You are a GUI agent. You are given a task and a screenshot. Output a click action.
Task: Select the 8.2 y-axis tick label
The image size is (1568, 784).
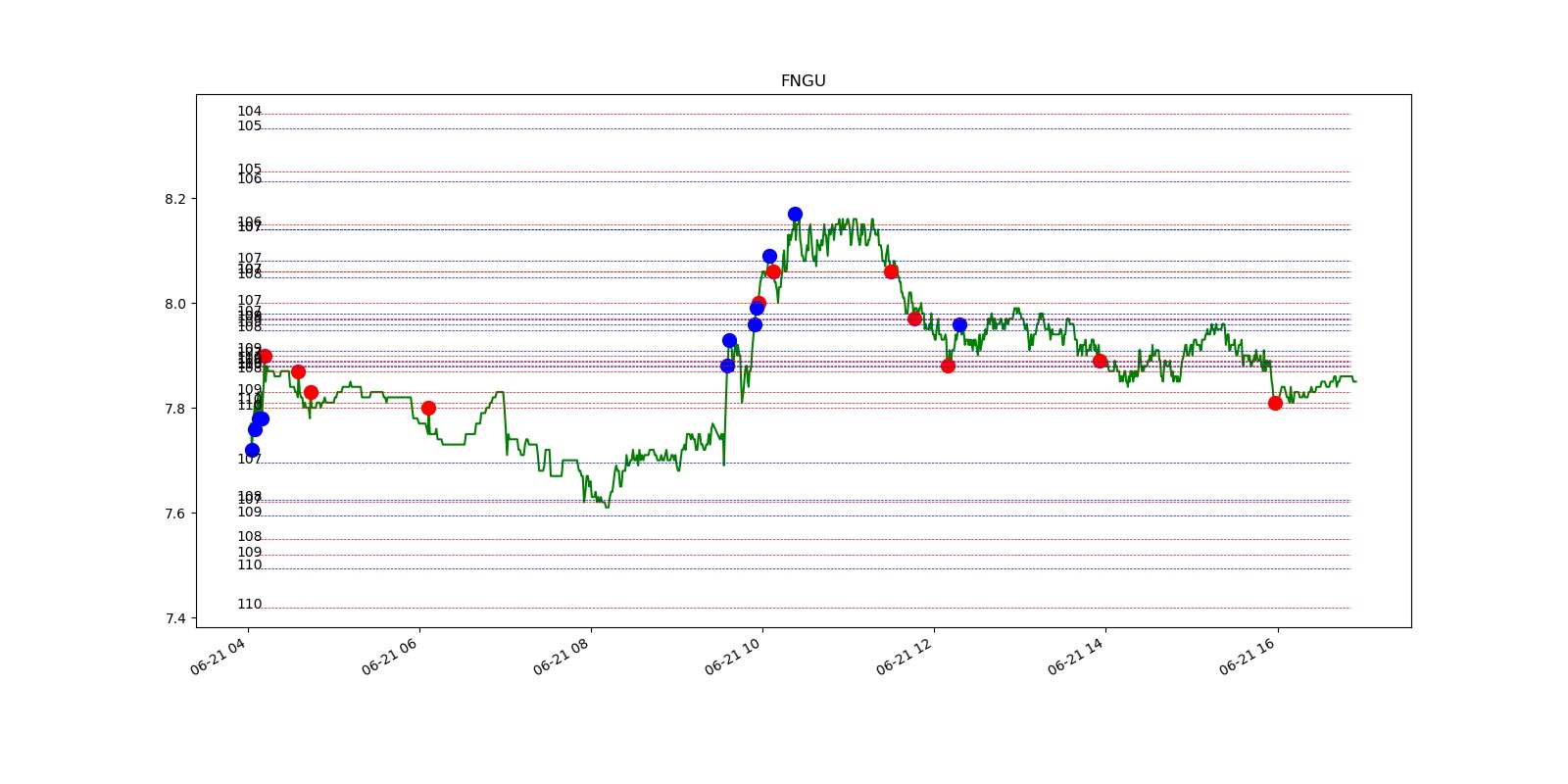[174, 199]
